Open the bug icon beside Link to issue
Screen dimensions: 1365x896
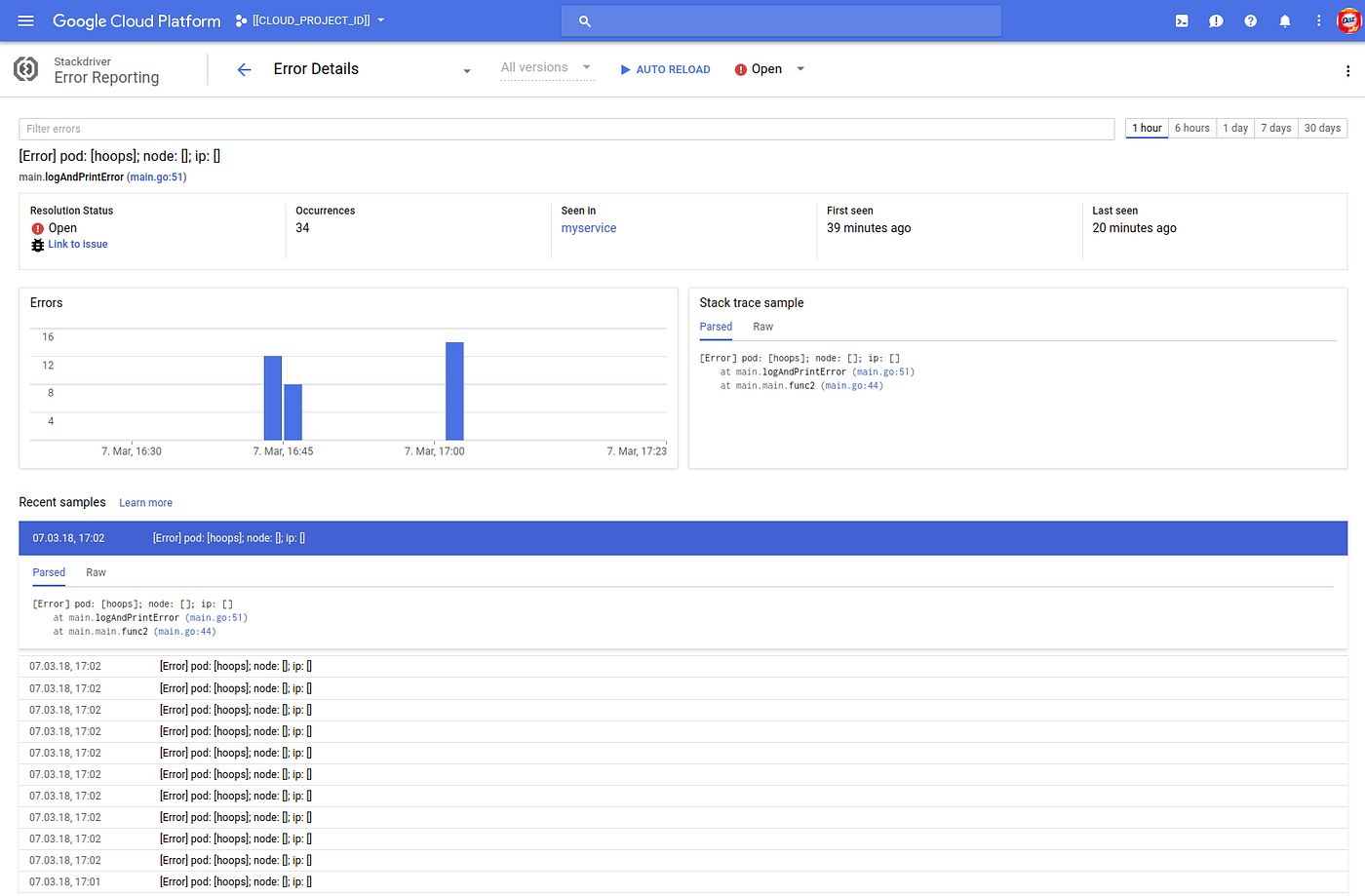click(37, 244)
